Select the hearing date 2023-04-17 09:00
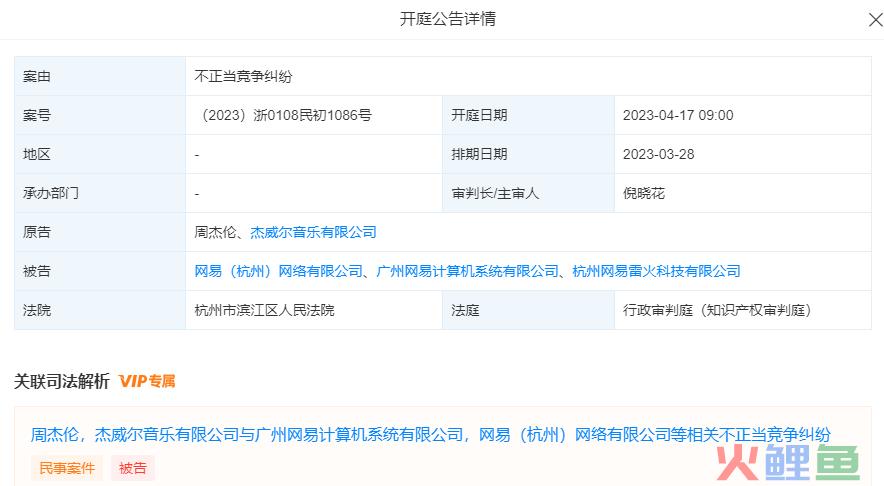884x486 pixels. pos(678,115)
